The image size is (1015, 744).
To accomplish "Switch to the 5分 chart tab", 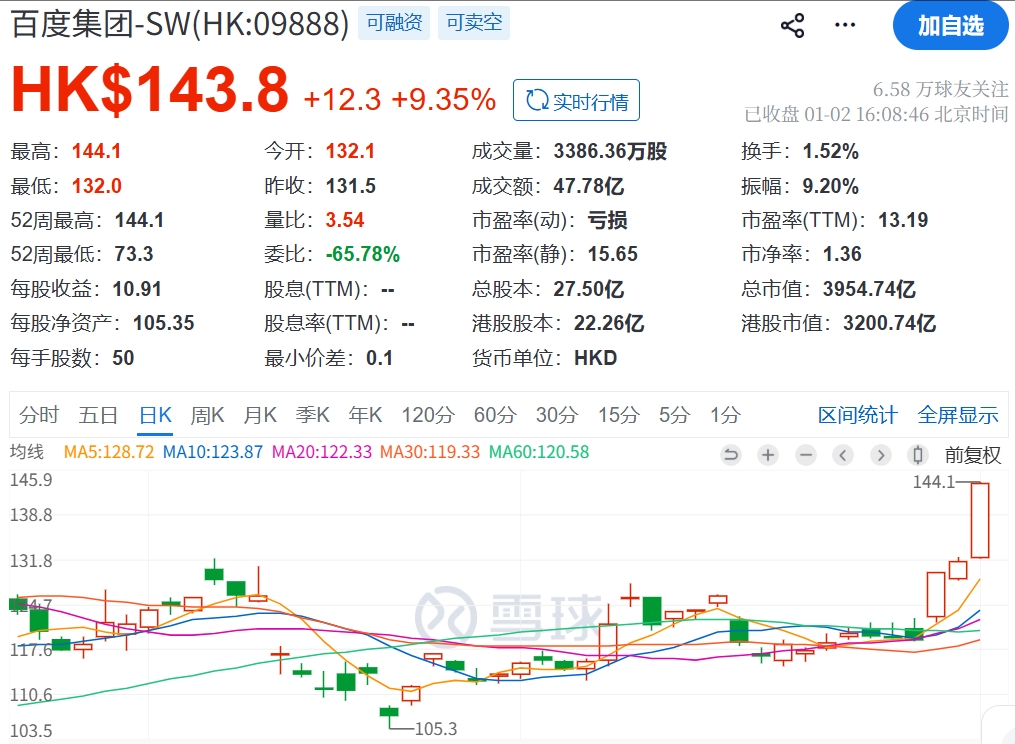I will (675, 414).
